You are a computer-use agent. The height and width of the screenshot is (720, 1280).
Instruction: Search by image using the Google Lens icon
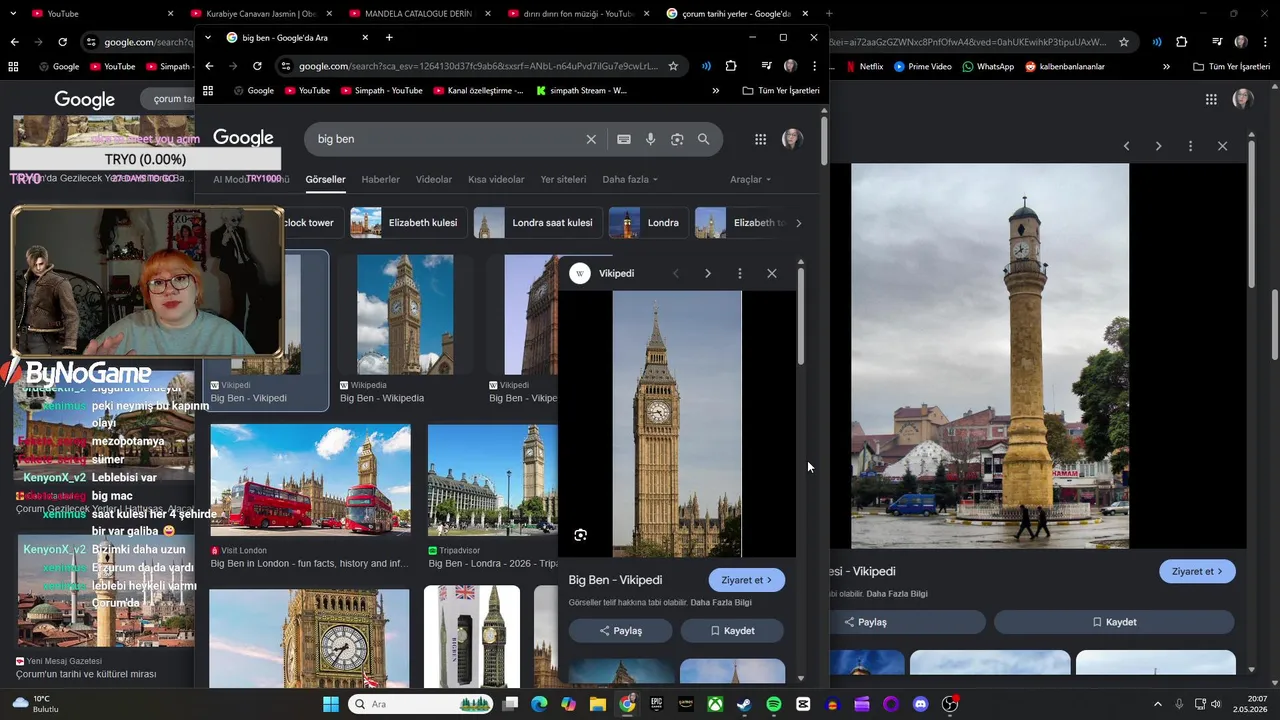point(677,139)
